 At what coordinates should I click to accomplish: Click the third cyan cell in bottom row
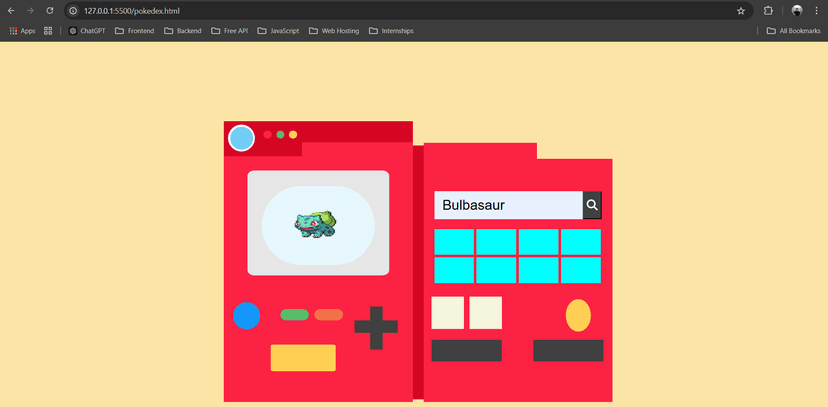point(539,270)
